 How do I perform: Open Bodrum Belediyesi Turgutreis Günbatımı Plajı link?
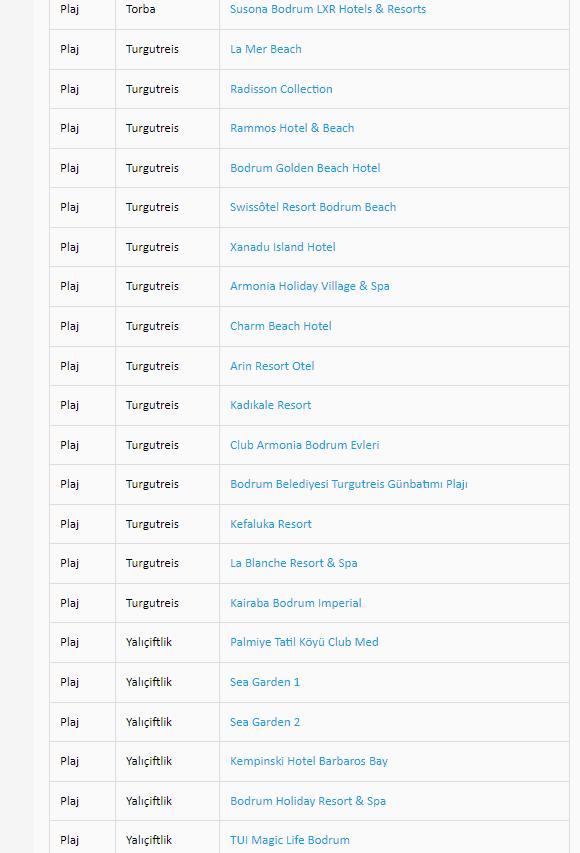tap(349, 484)
